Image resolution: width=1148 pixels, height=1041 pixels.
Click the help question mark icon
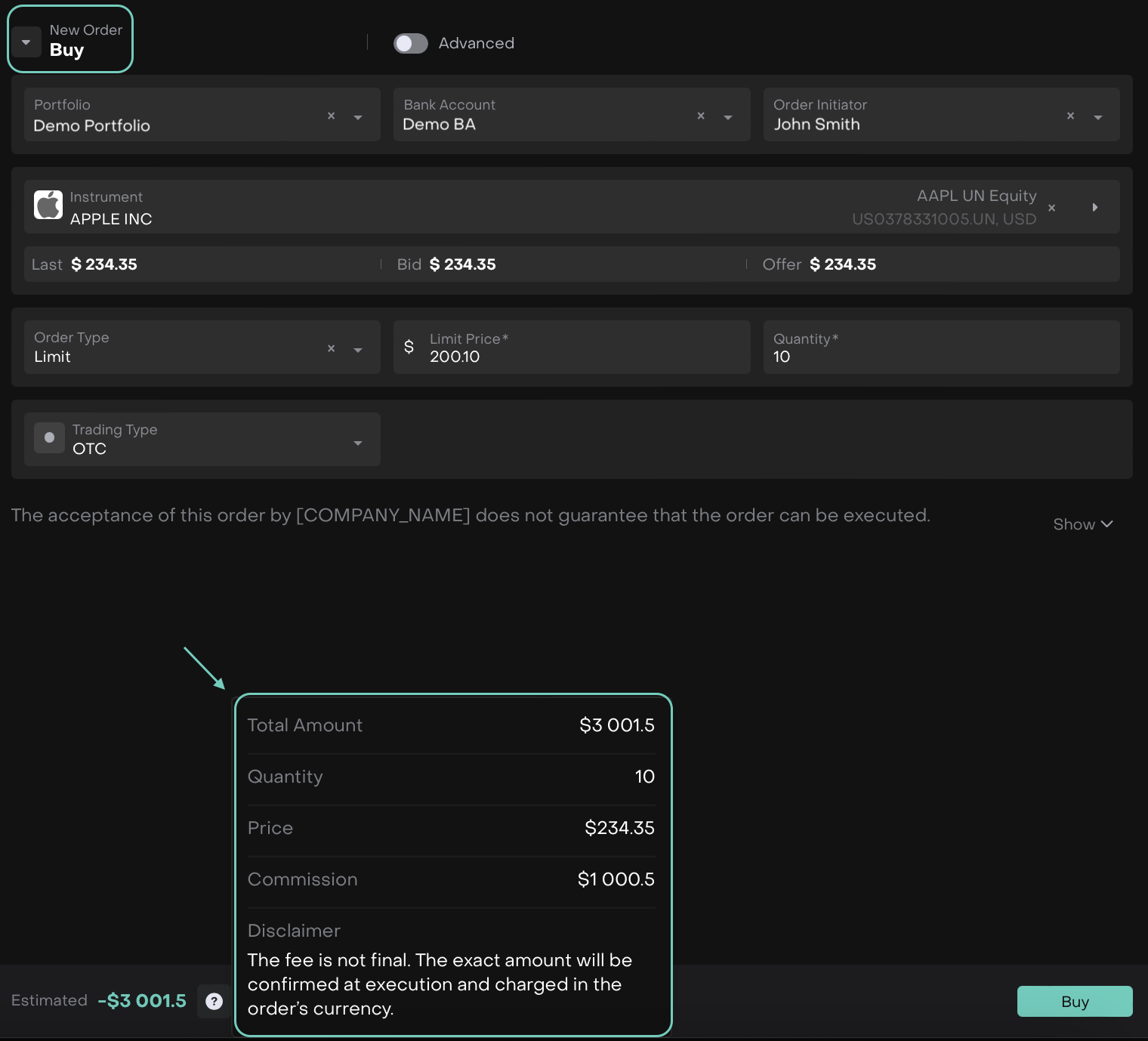(x=214, y=1001)
